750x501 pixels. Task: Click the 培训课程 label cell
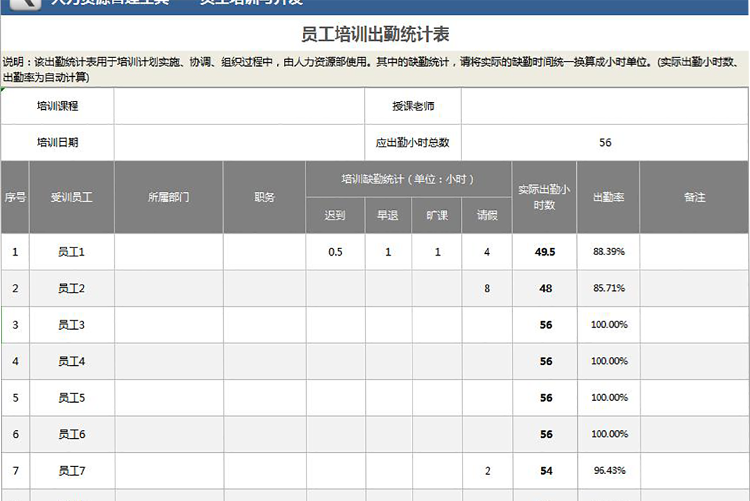click(57, 106)
